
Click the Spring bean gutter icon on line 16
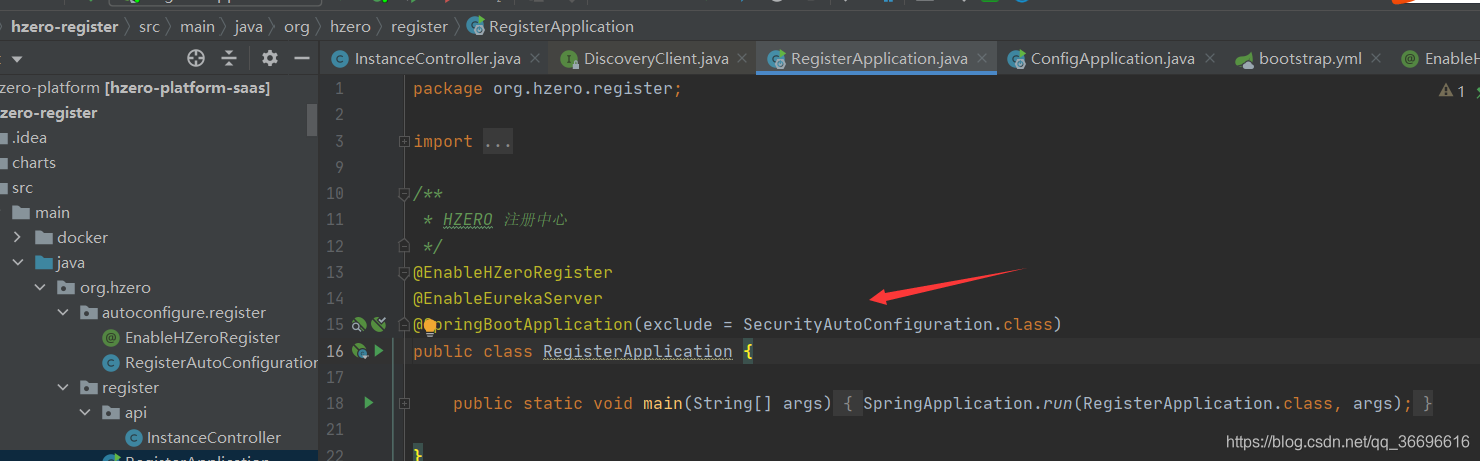[360, 351]
